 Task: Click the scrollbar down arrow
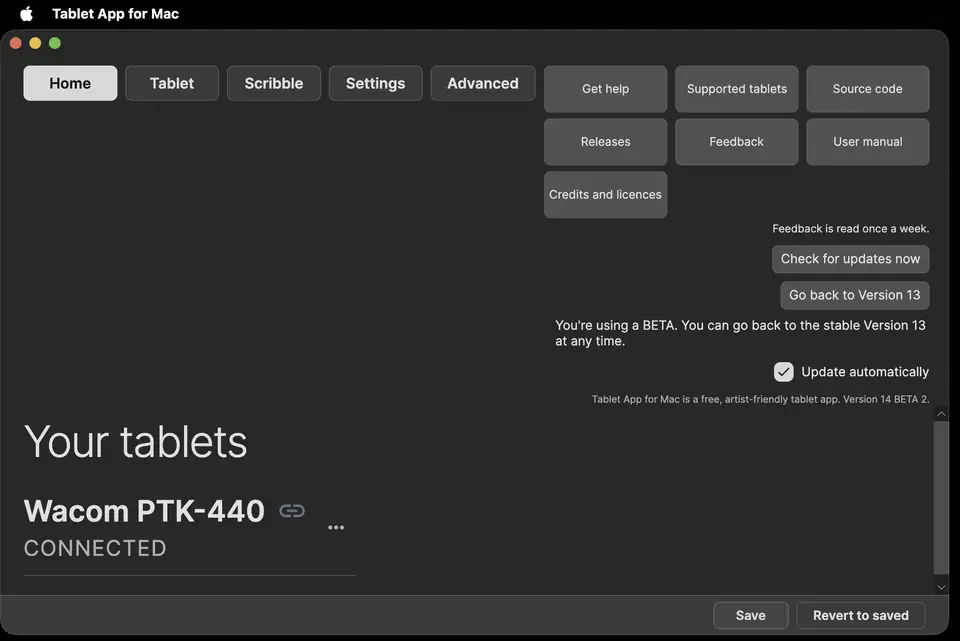coord(941,587)
